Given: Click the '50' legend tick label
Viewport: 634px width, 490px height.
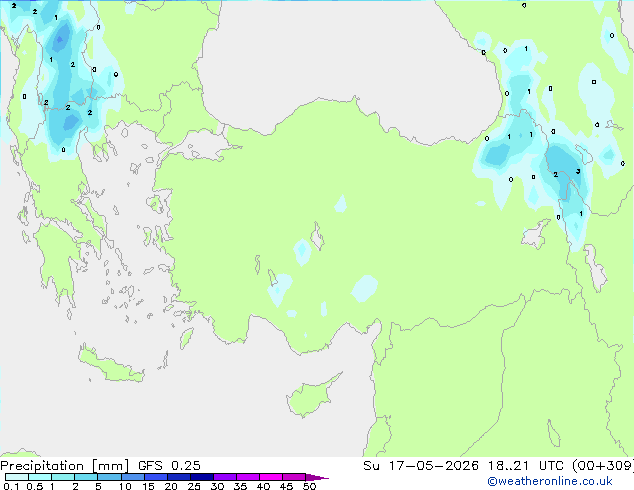Looking at the screenshot, I should pyautogui.click(x=310, y=486).
